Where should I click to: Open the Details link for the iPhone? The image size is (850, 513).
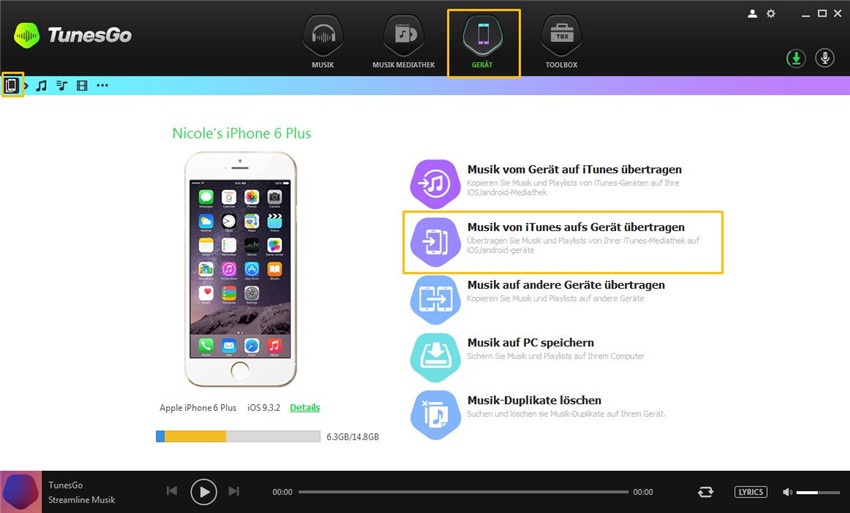[x=305, y=408]
